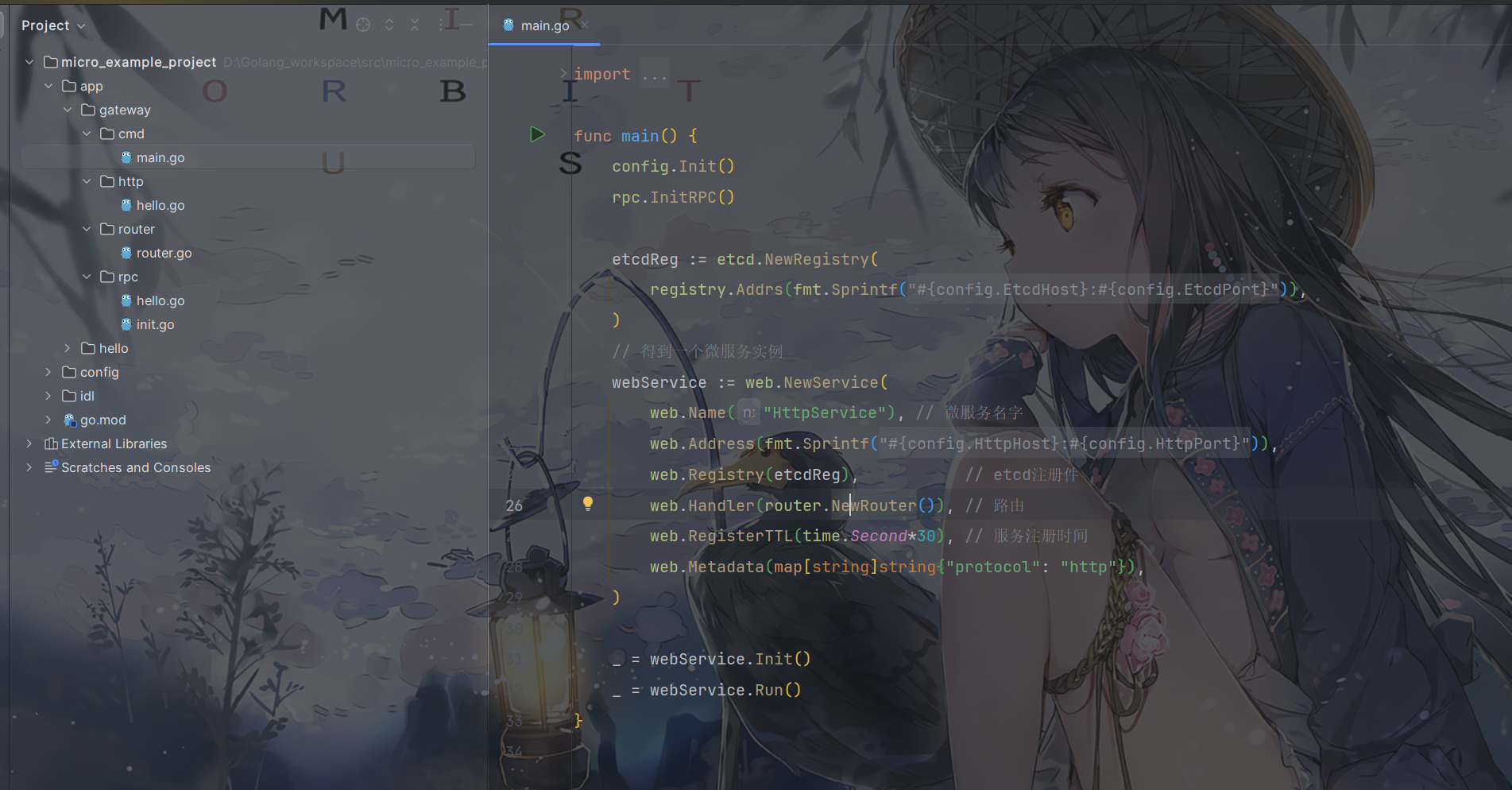Click Scratches and Consoles item
The image size is (1512, 790).
136,467
